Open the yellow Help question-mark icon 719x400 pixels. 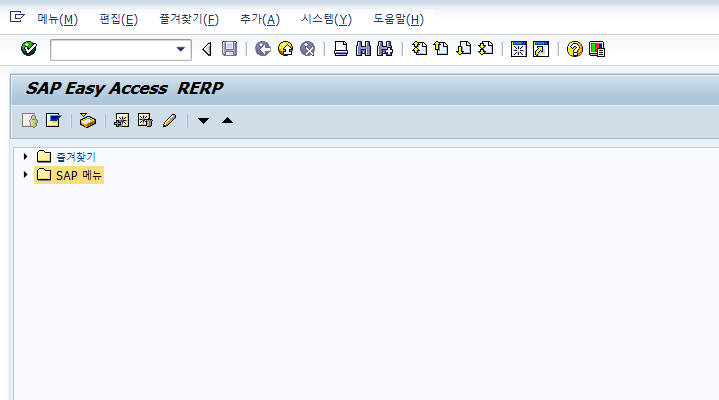[575, 49]
